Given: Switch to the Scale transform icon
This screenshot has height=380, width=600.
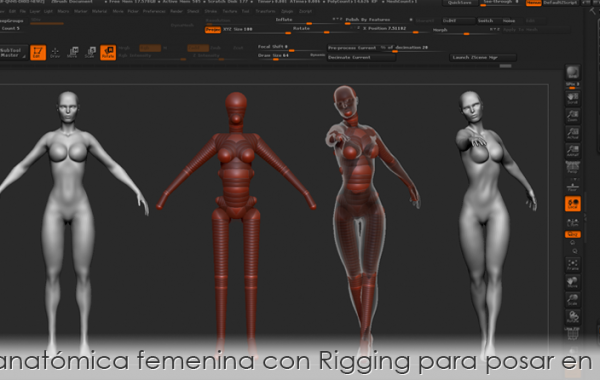Looking at the screenshot, I should [90, 52].
